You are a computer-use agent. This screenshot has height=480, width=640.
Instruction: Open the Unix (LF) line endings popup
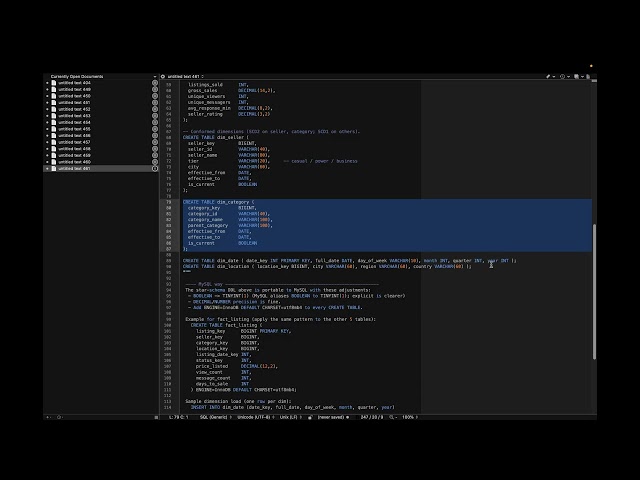(291, 417)
